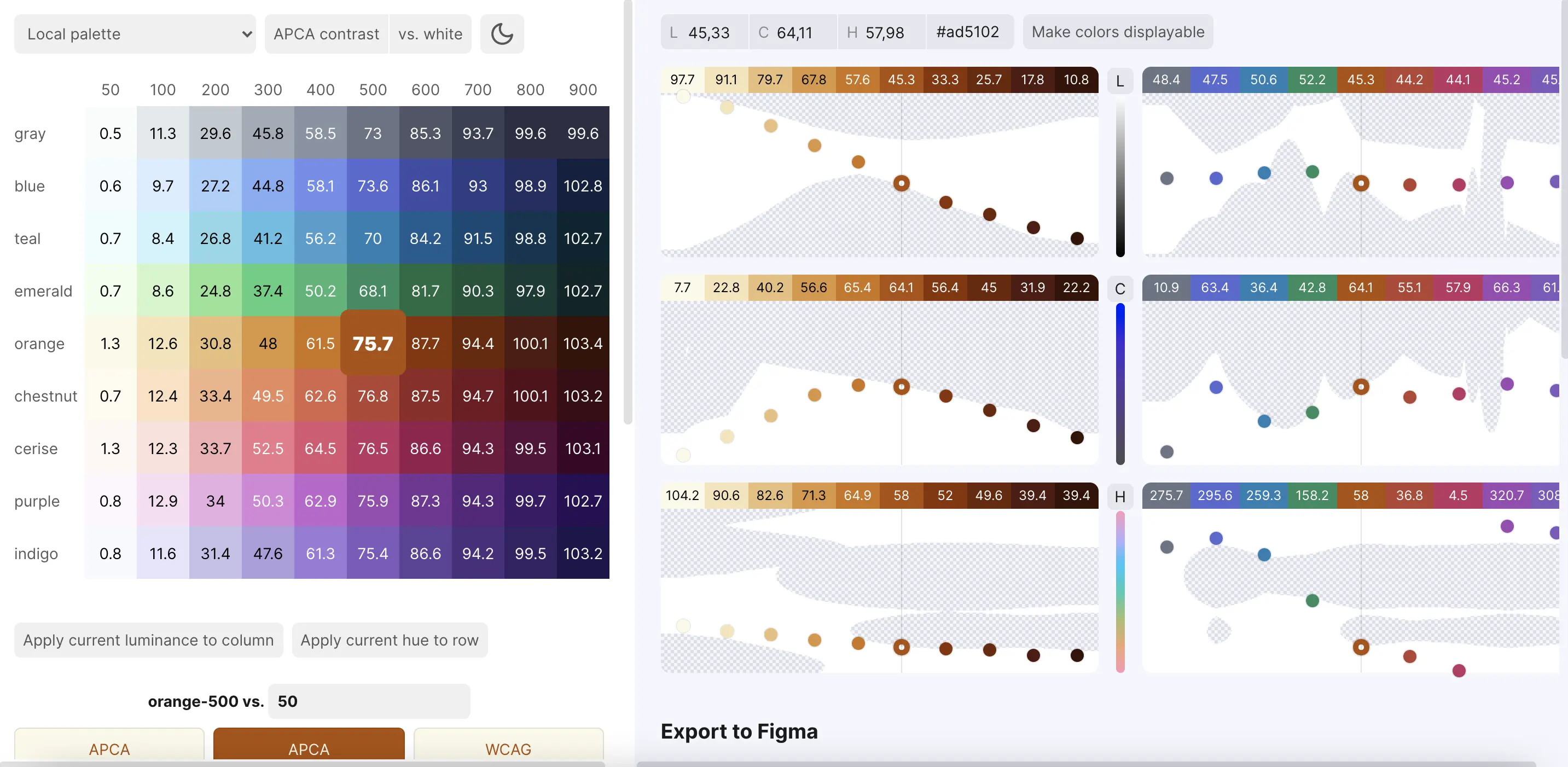Click 'Make colors displayable' action icon
This screenshot has height=767, width=1568.
pos(1118,31)
